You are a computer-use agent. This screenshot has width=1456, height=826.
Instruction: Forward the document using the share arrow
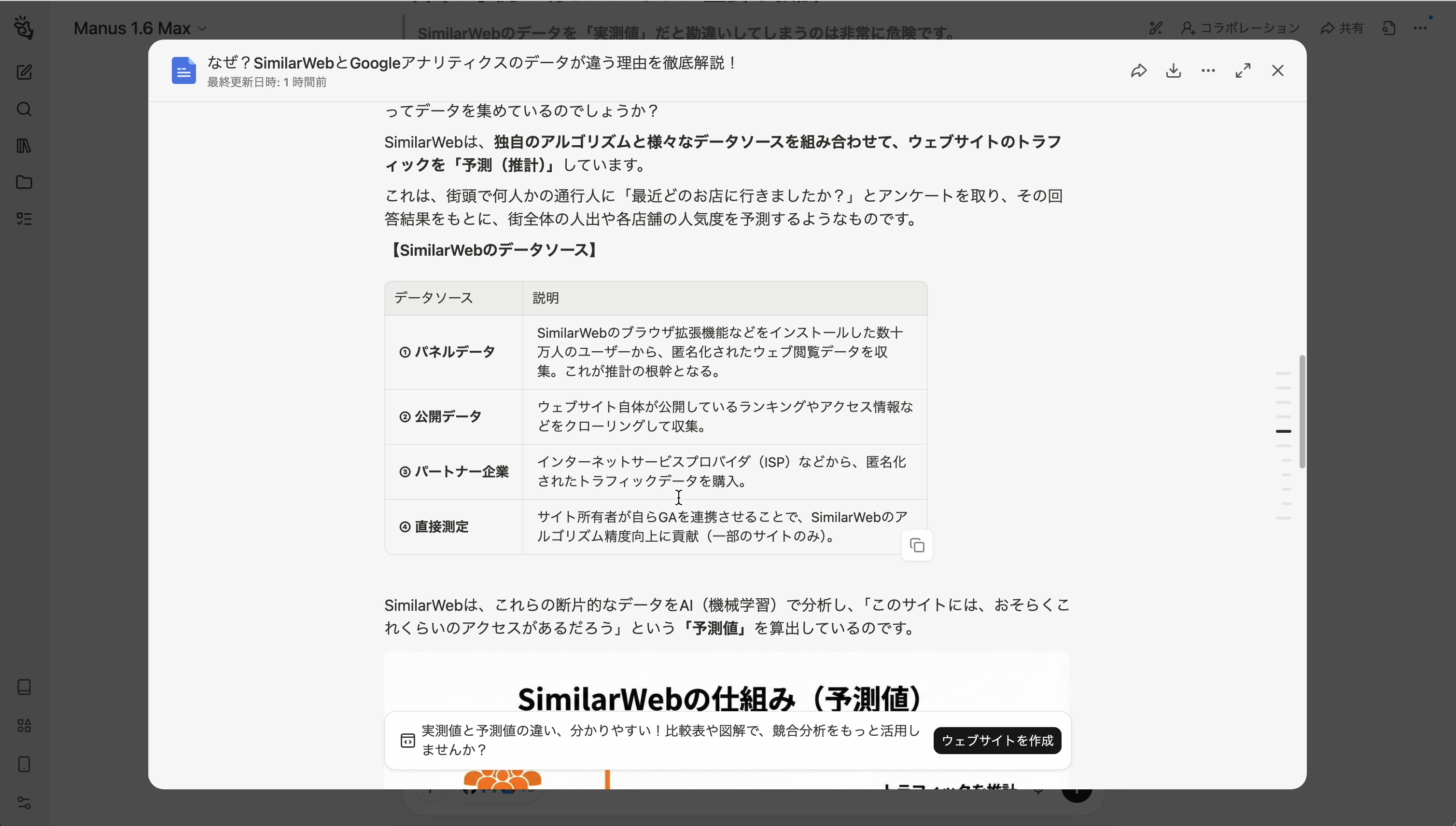coord(1139,70)
